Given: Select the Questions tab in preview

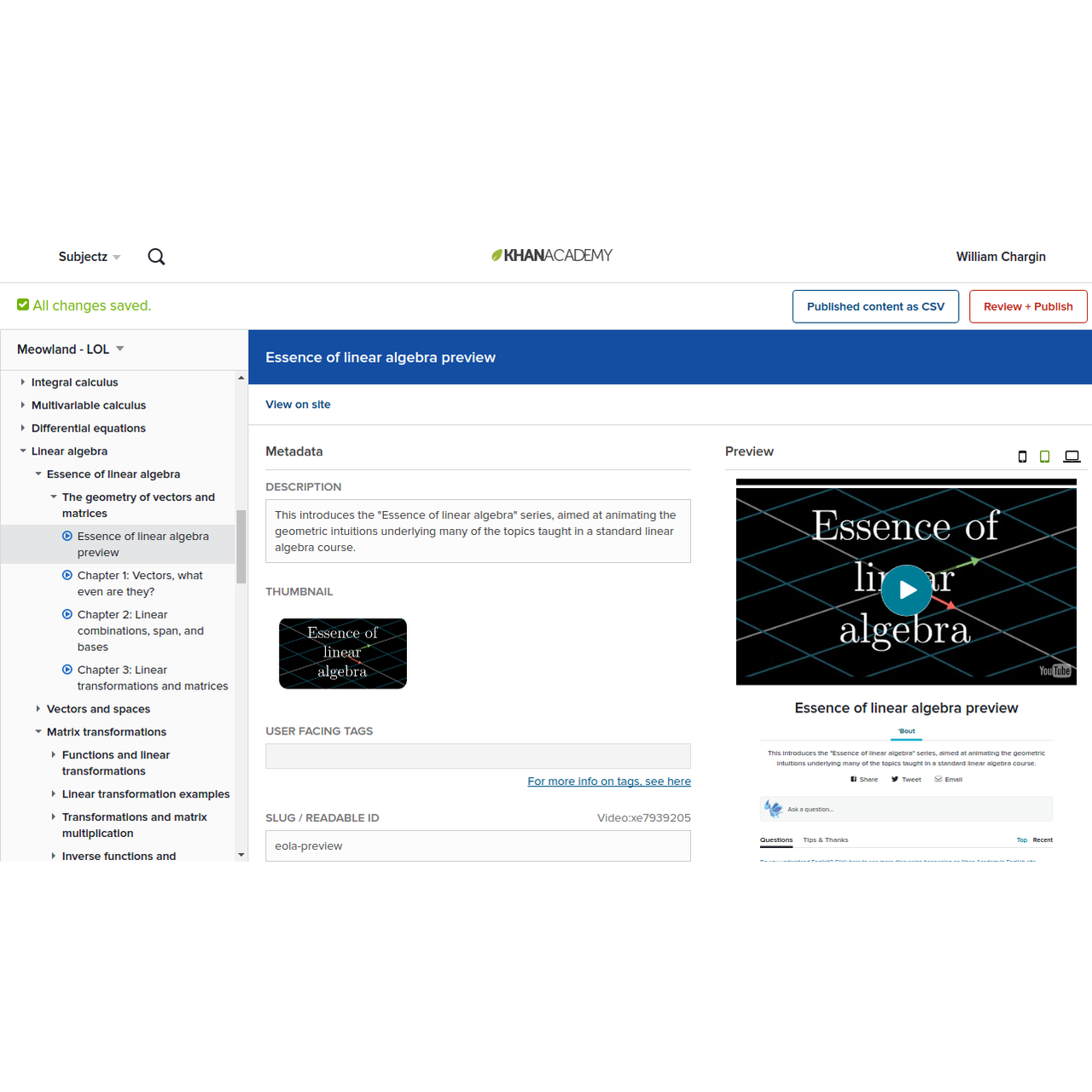Looking at the screenshot, I should tap(776, 839).
